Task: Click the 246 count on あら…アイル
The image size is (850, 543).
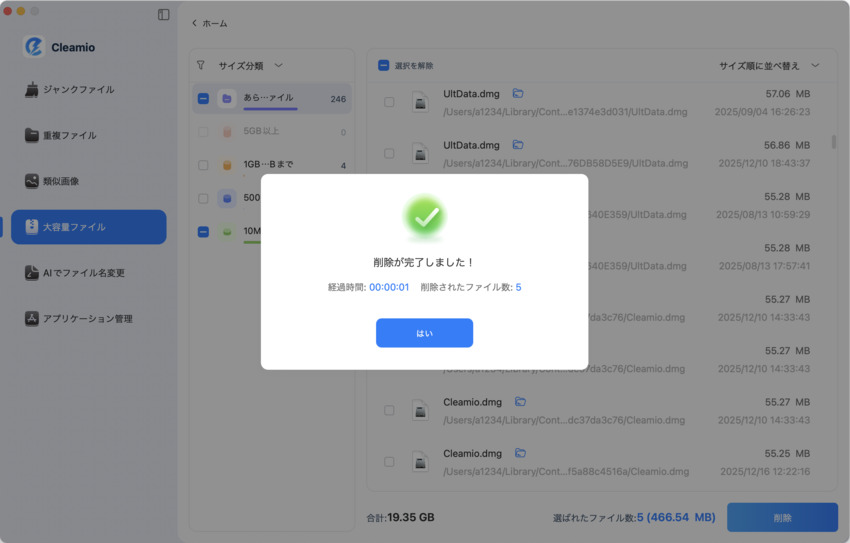Action: (x=338, y=99)
